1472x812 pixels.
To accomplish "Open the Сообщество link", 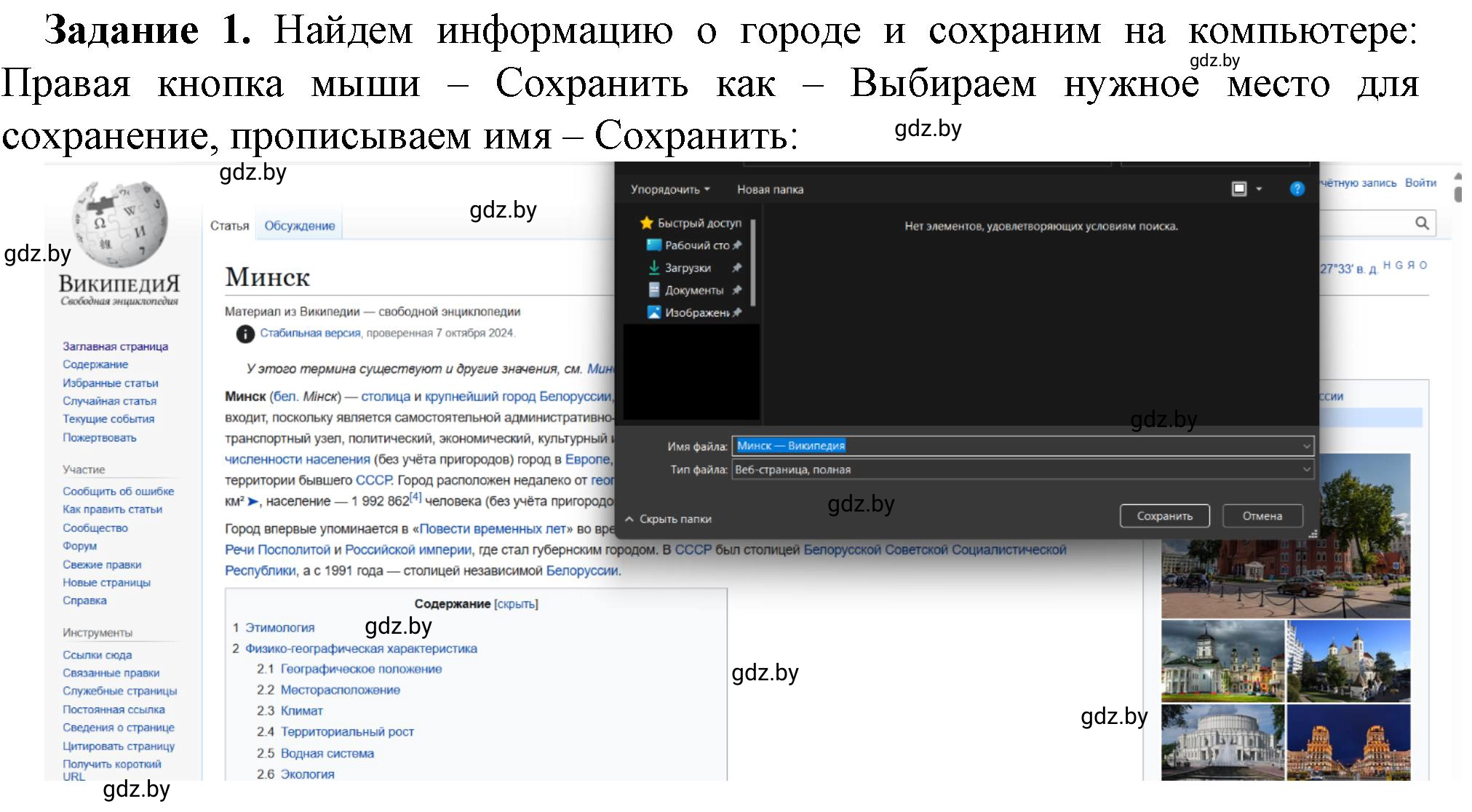I will tap(95, 528).
